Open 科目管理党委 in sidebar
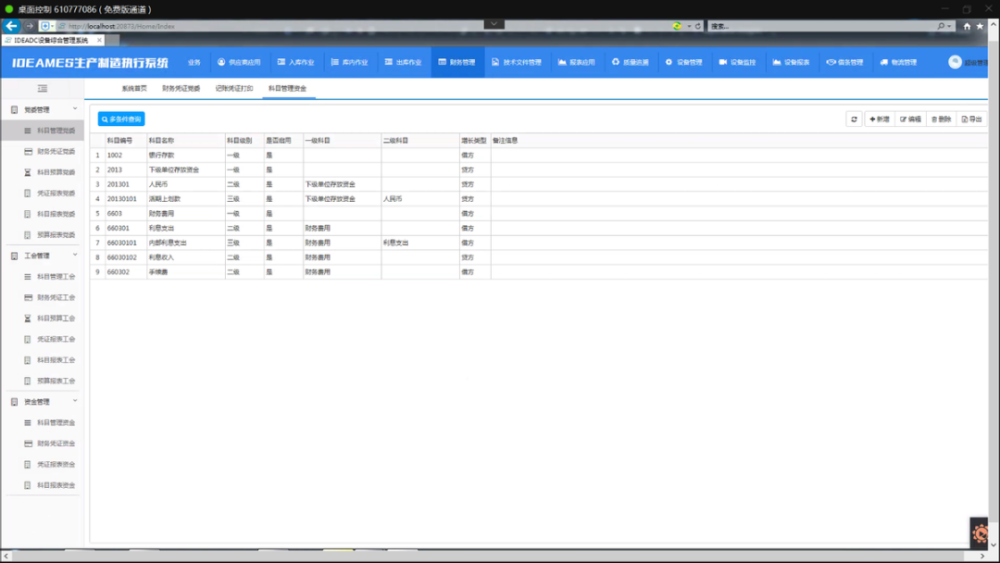Screen dimensions: 1000x563 [x=43, y=131]
